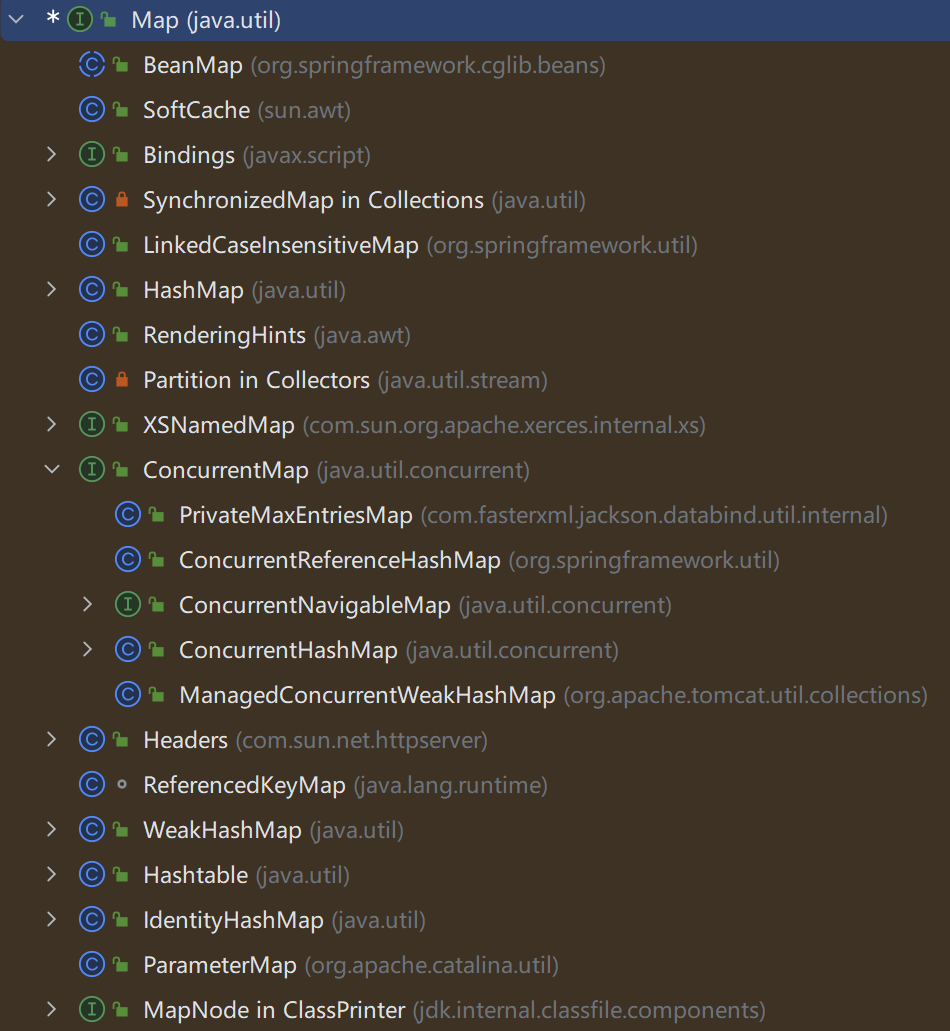Click the class icon beside RenderingHints
The image size is (950, 1031).
click(x=91, y=334)
